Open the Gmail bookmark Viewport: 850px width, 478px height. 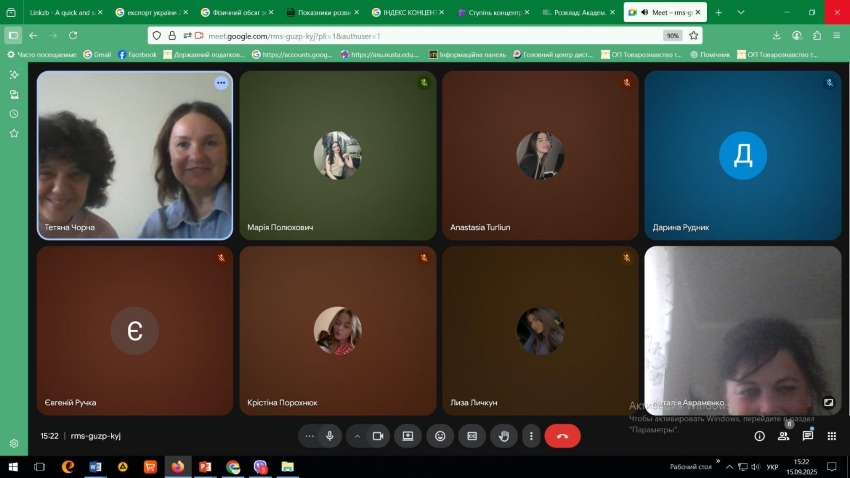[97, 54]
